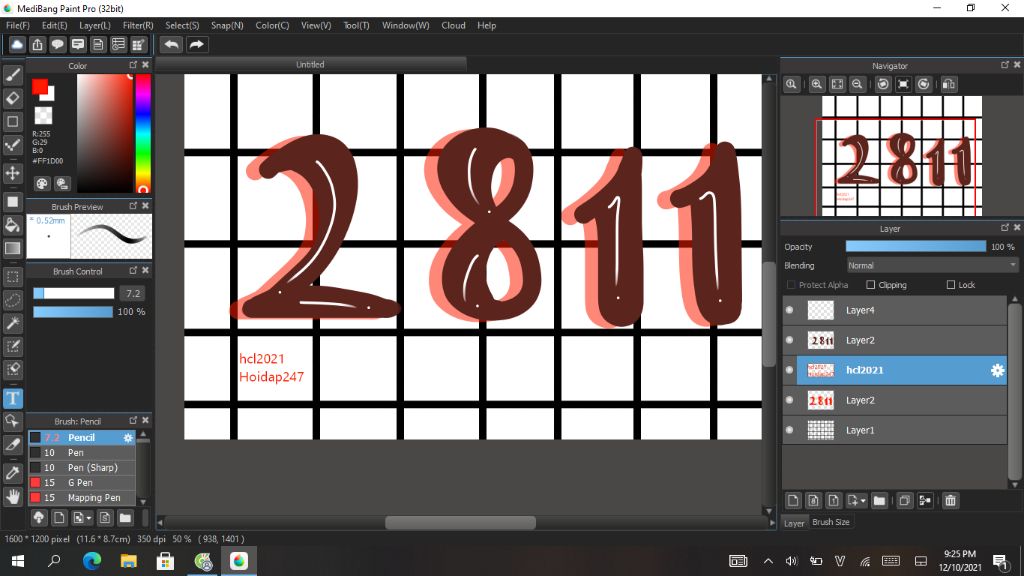Select the Move tool
The height and width of the screenshot is (576, 1024).
tap(12, 173)
